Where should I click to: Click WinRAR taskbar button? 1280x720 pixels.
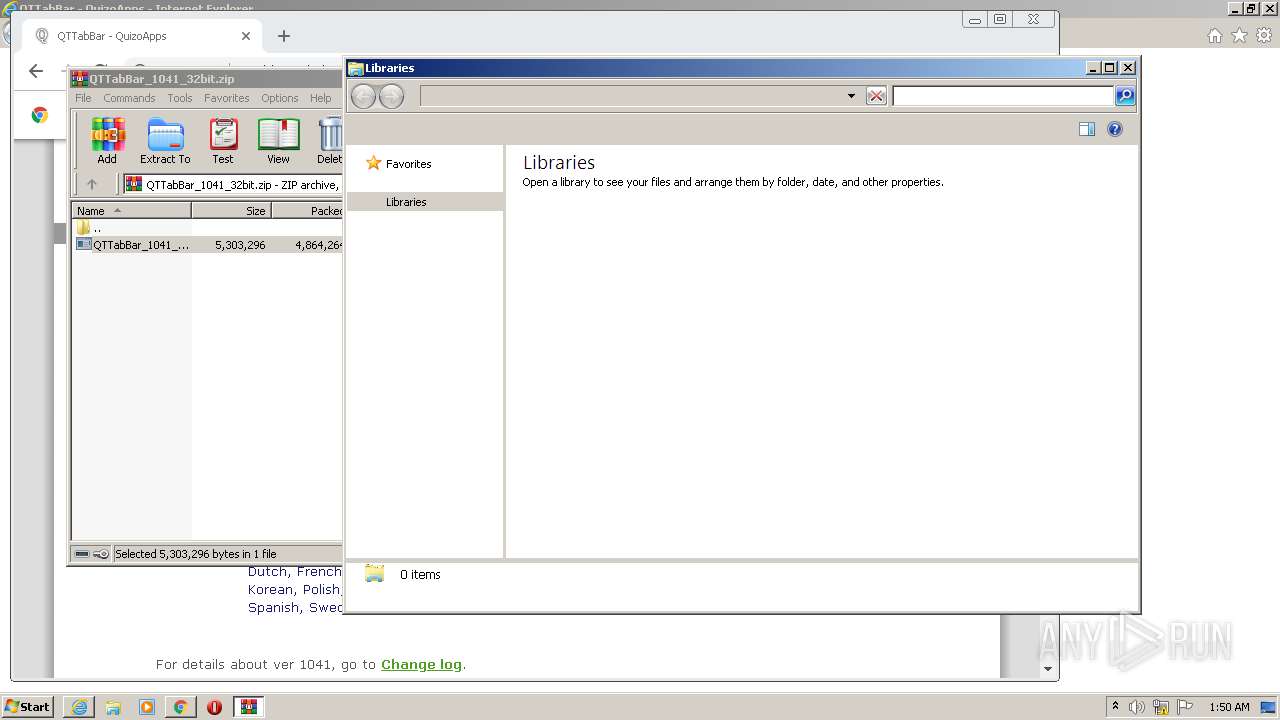pos(248,707)
